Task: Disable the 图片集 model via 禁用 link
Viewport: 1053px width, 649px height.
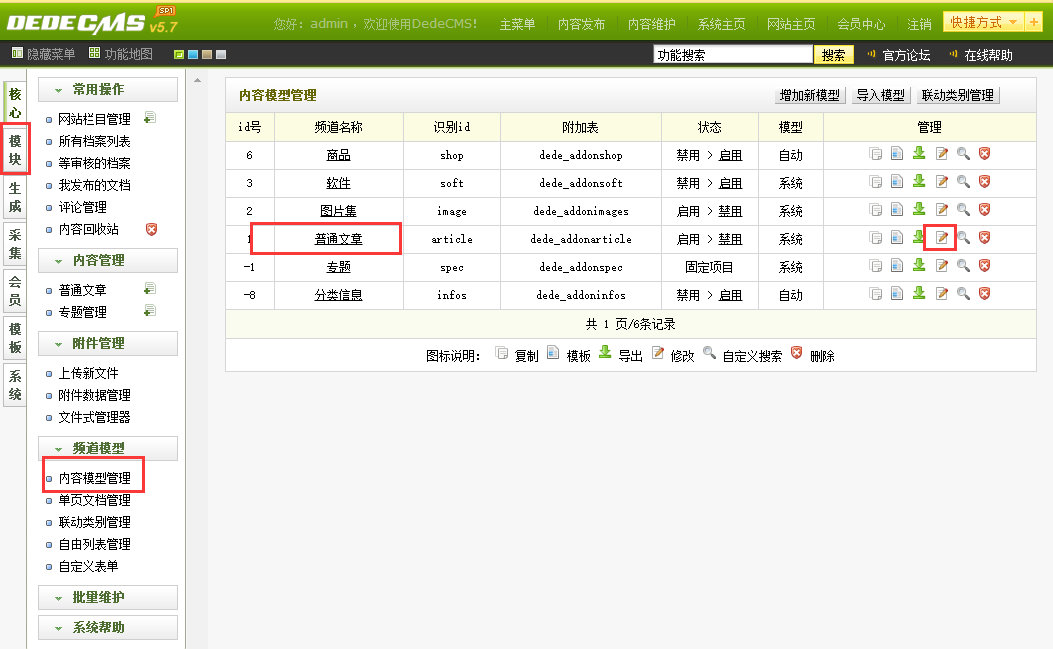Action: click(730, 211)
